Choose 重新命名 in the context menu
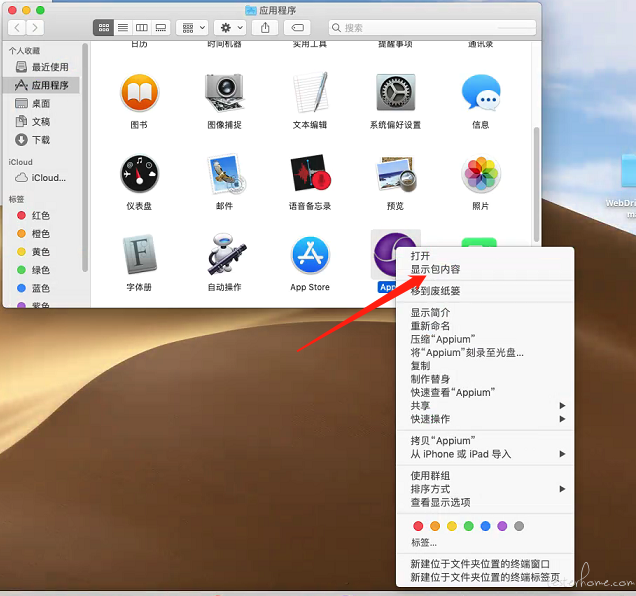 (x=485, y=326)
